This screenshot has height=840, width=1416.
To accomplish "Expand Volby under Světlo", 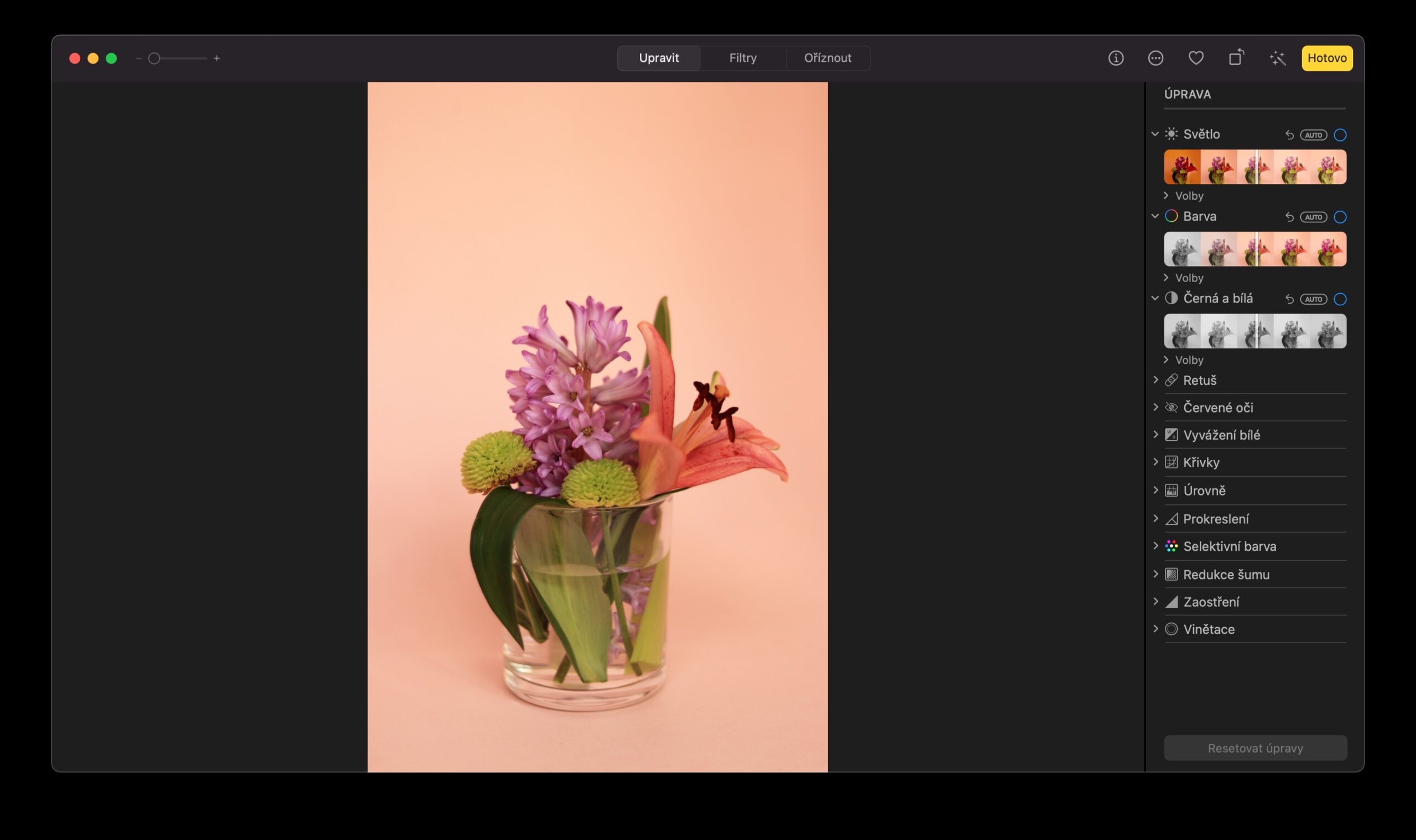I will [1188, 195].
